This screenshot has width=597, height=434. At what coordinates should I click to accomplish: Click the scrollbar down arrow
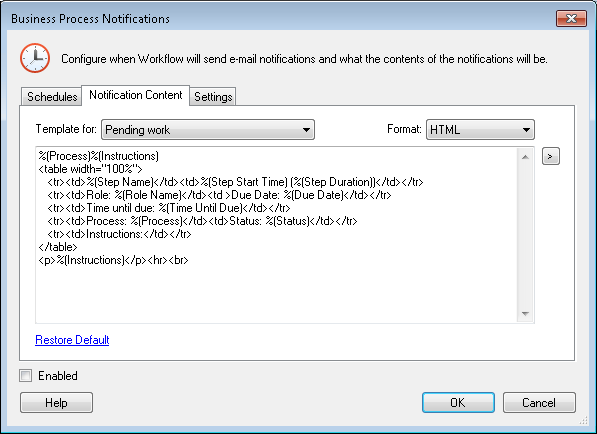point(525,314)
